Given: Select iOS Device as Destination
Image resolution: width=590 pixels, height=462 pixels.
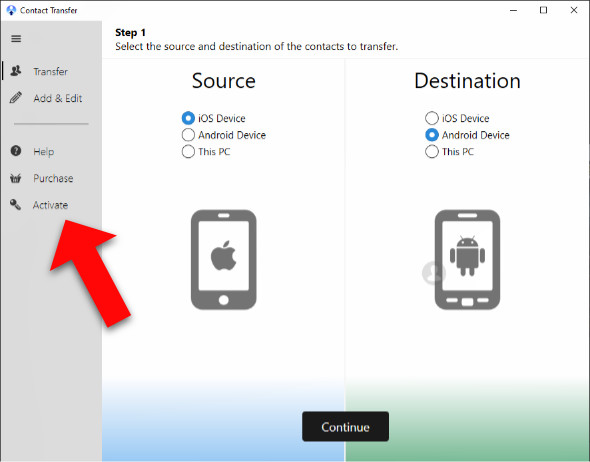Looking at the screenshot, I should pos(457,118).
